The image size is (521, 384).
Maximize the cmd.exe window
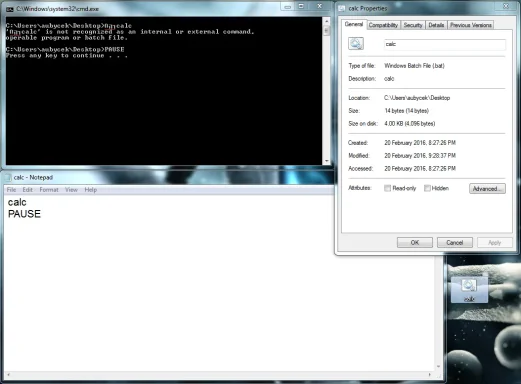point(301,7)
